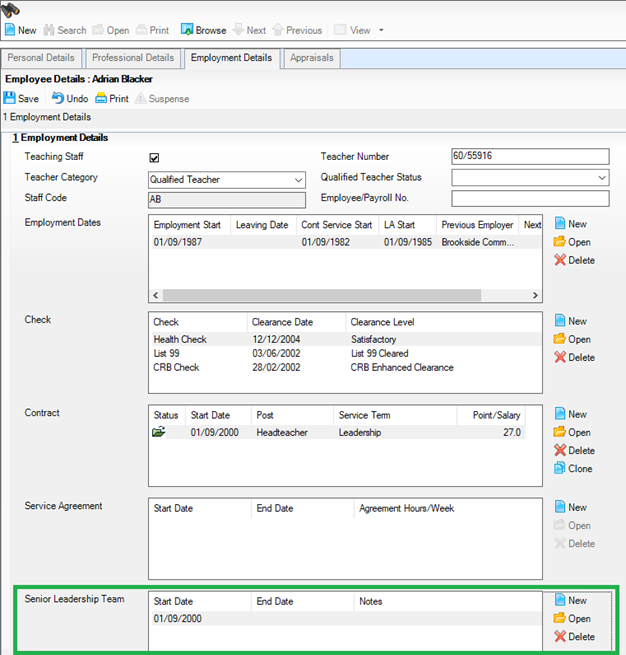
Task: Expand the Teacher Category dropdown
Action: click(299, 180)
